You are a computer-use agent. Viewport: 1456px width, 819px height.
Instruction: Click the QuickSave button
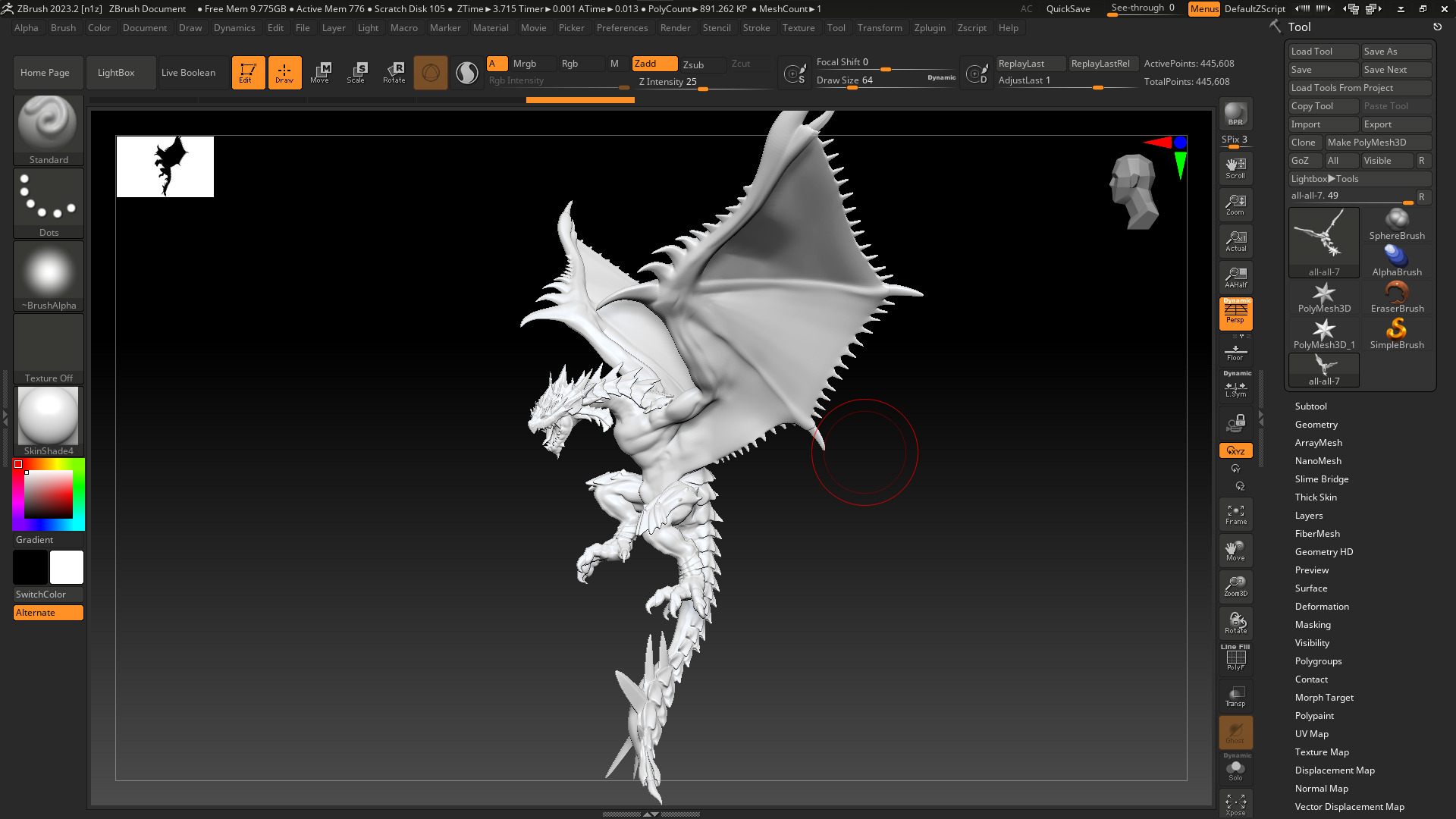click(x=1068, y=9)
